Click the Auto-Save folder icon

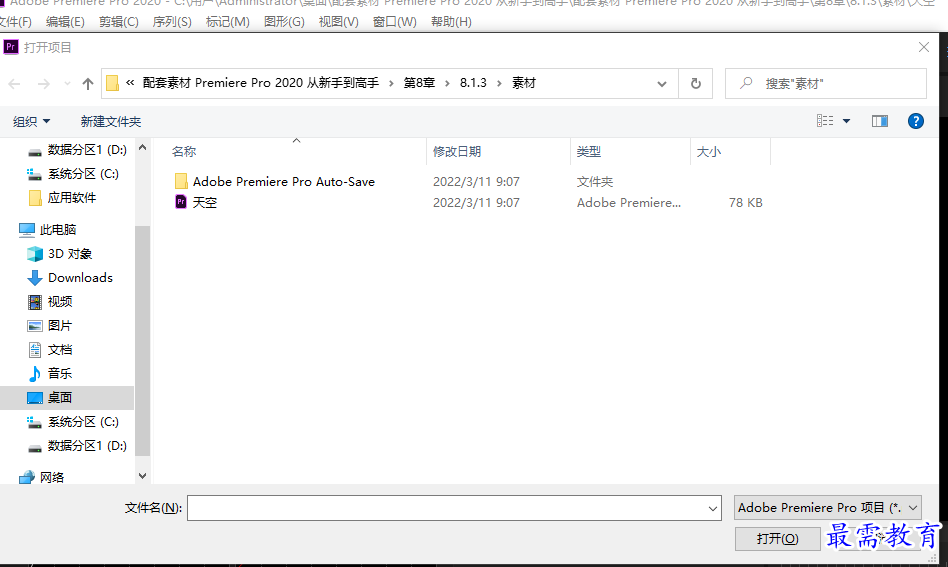pyautogui.click(x=181, y=181)
